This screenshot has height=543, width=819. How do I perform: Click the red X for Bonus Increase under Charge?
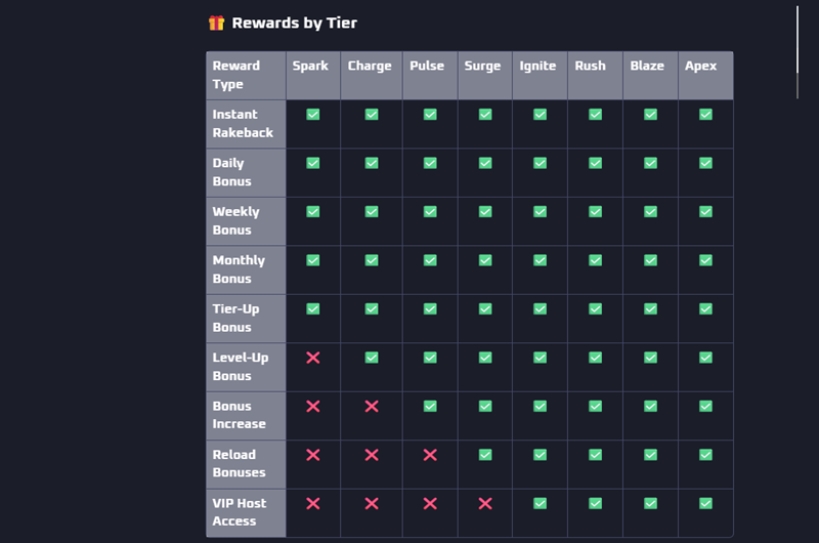tap(371, 406)
